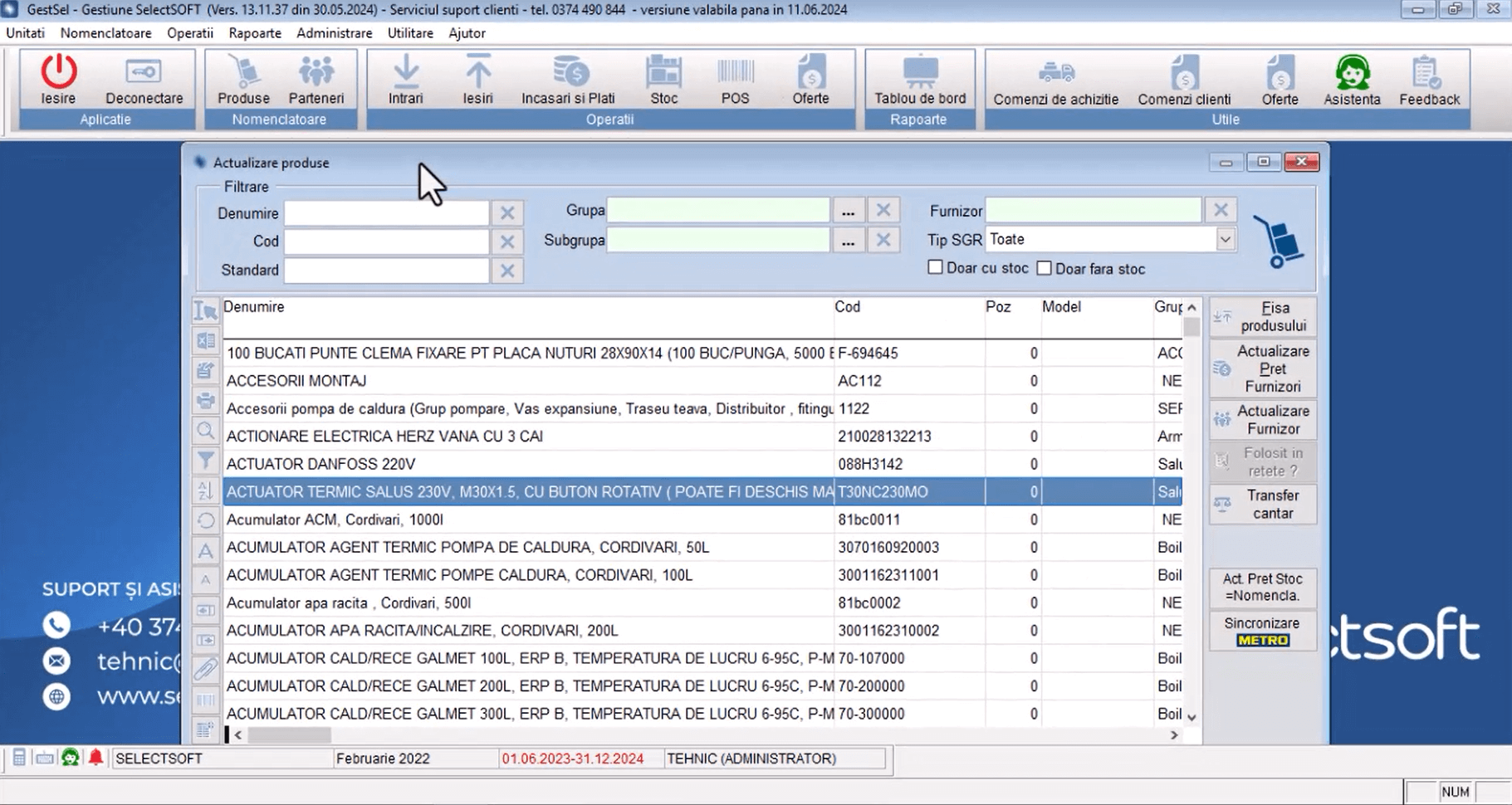Expand the Tip SGR dropdown
This screenshot has width=1512, height=805.
tap(1225, 240)
